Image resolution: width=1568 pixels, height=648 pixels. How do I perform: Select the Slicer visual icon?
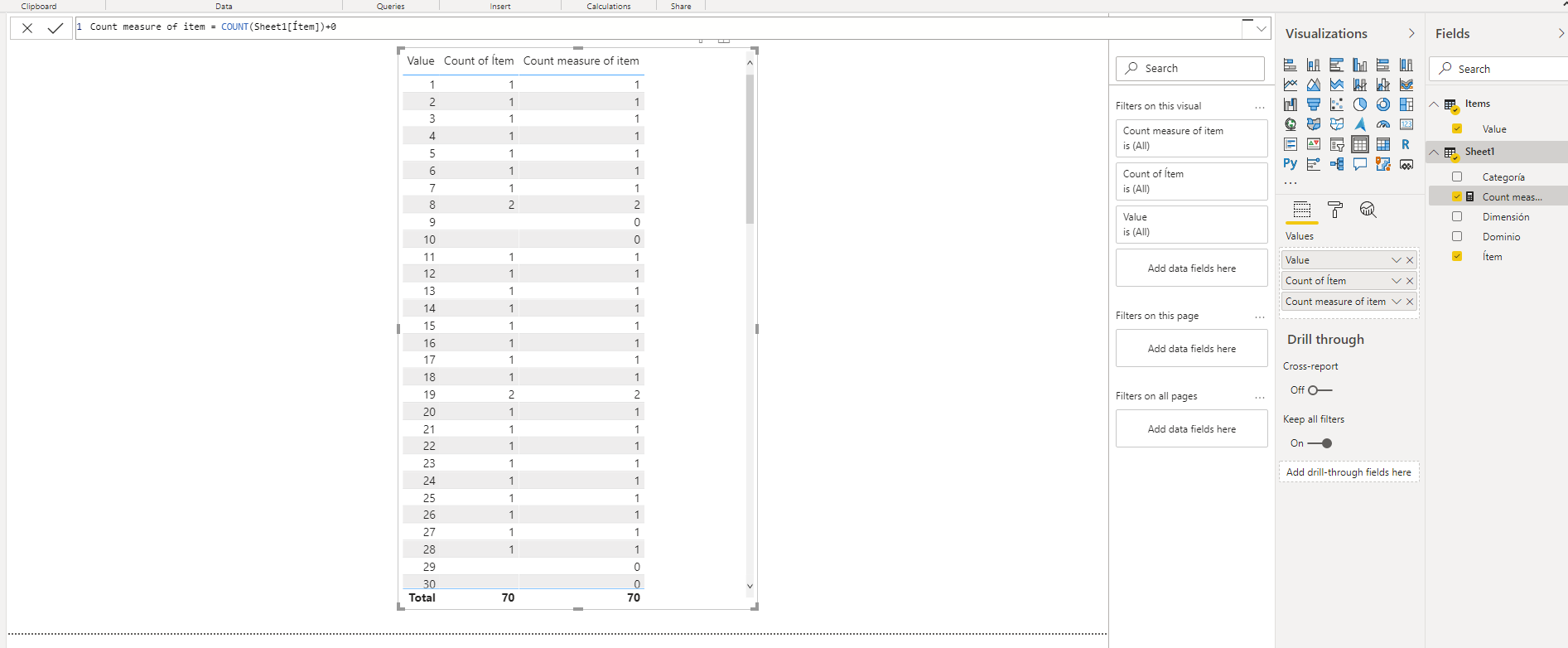coord(1337,144)
